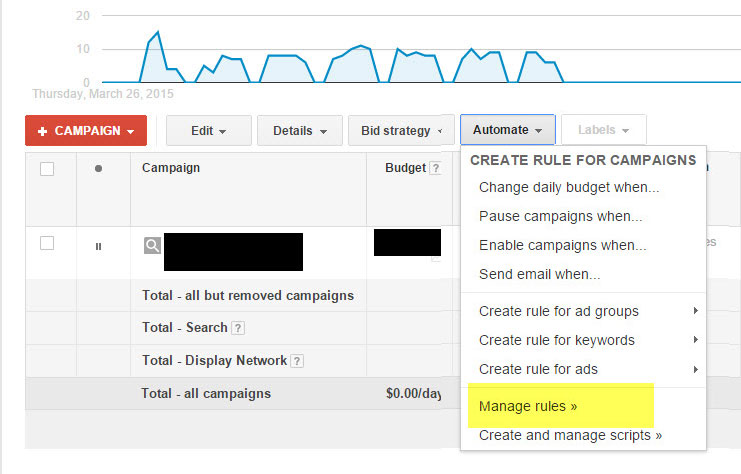741x474 pixels.
Task: Choose Pause campaigns when...
Action: coord(560,216)
